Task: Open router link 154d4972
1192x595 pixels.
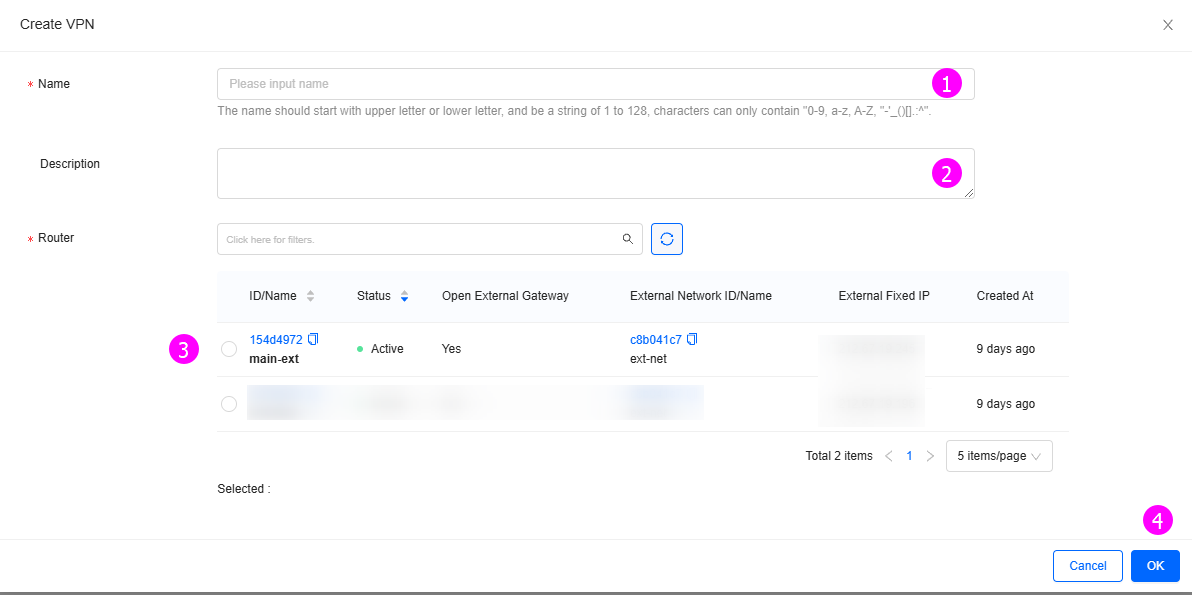Action: pos(276,340)
